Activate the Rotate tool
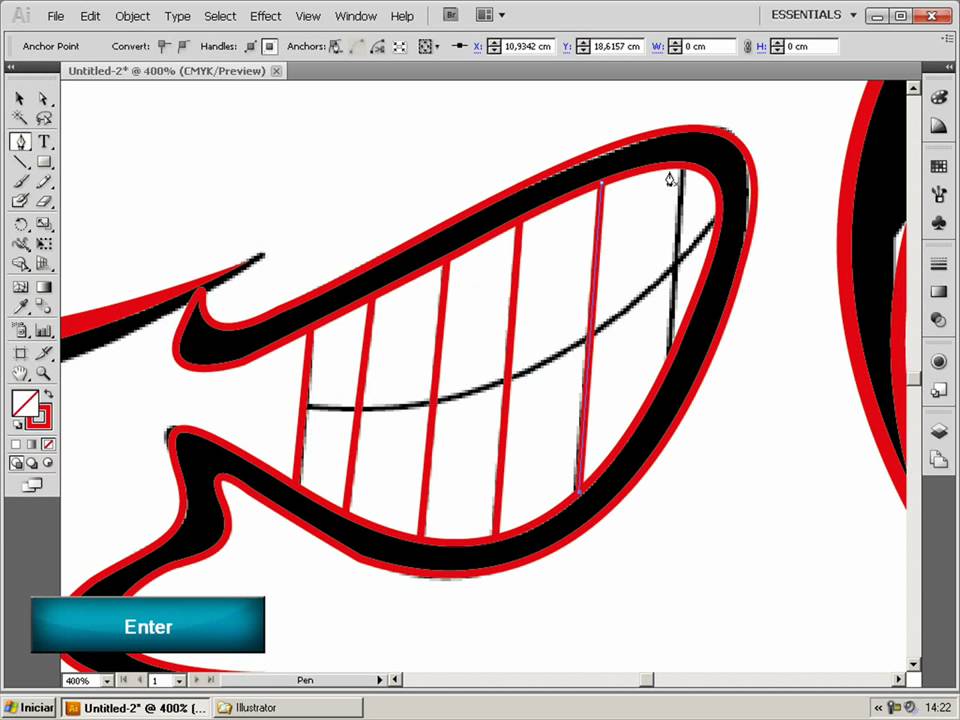 click(x=20, y=224)
